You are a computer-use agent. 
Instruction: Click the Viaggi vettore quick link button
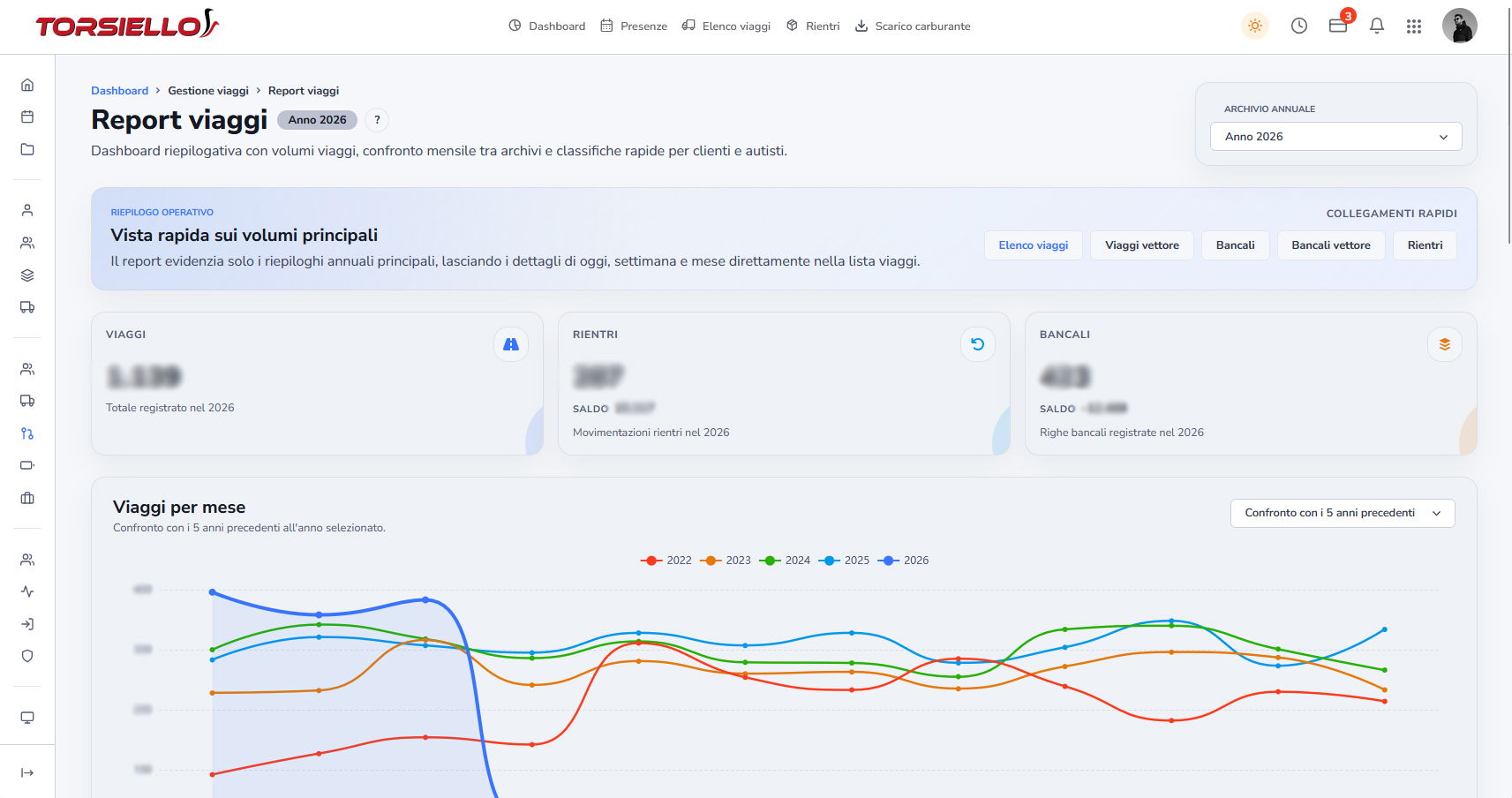point(1142,245)
